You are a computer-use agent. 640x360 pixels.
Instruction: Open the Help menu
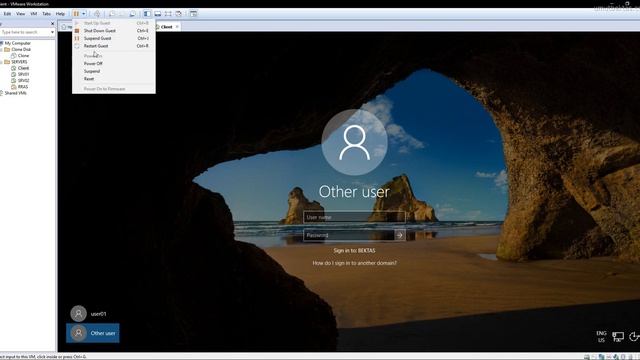[60, 13]
